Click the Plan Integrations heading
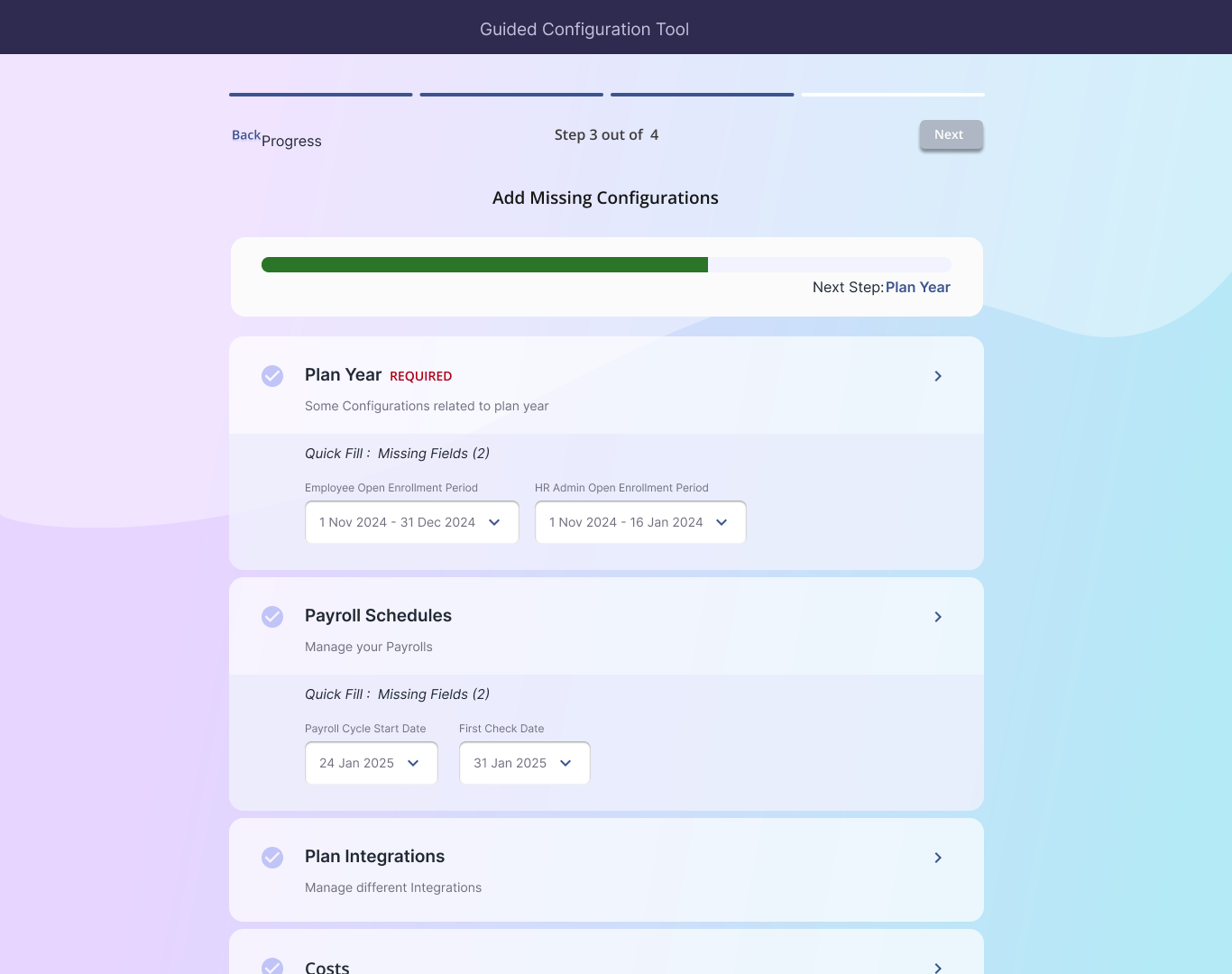The width and height of the screenshot is (1232, 974). coord(374,857)
